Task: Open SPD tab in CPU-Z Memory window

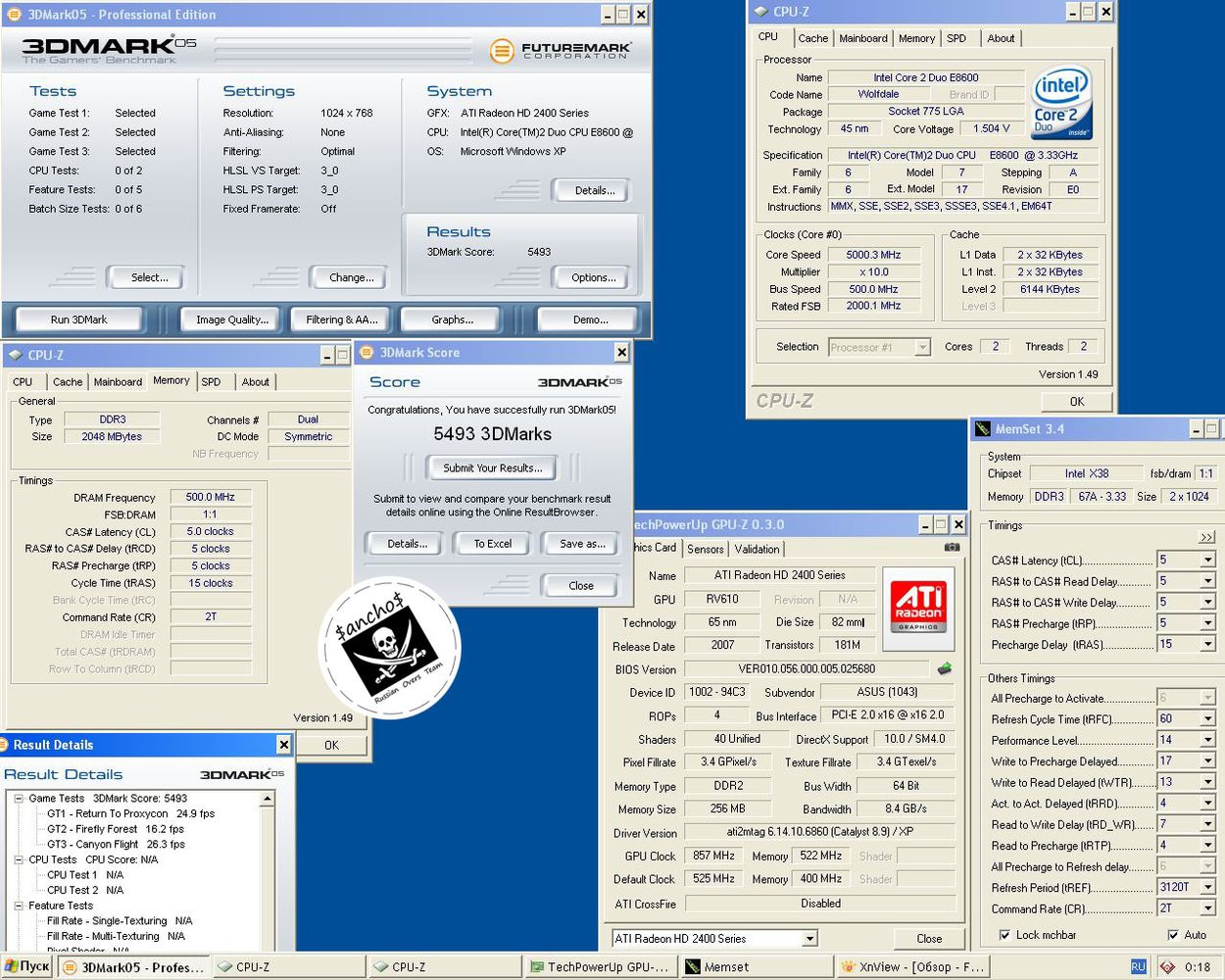Action: click(211, 382)
